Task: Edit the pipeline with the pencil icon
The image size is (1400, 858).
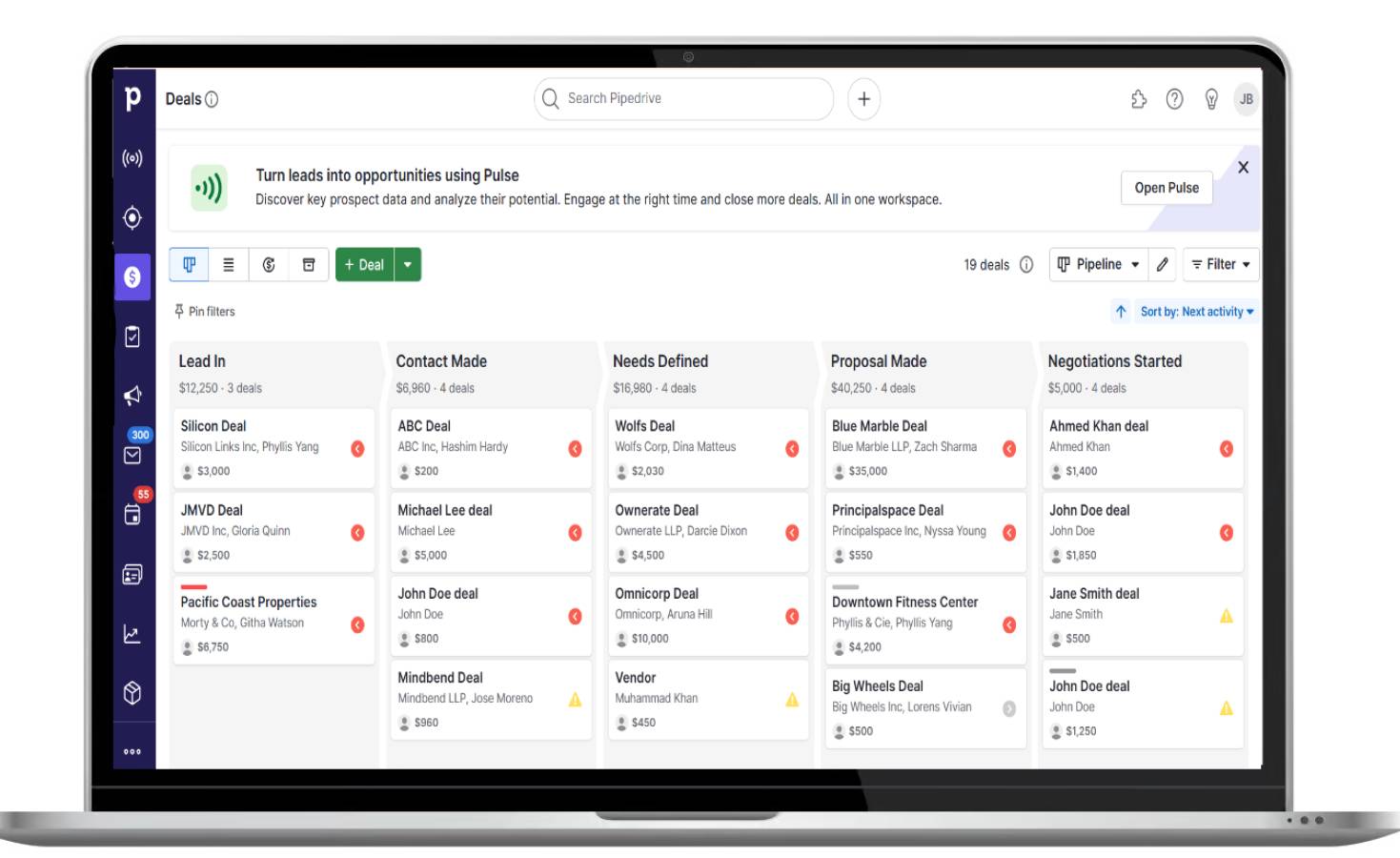Action: [x=1164, y=264]
